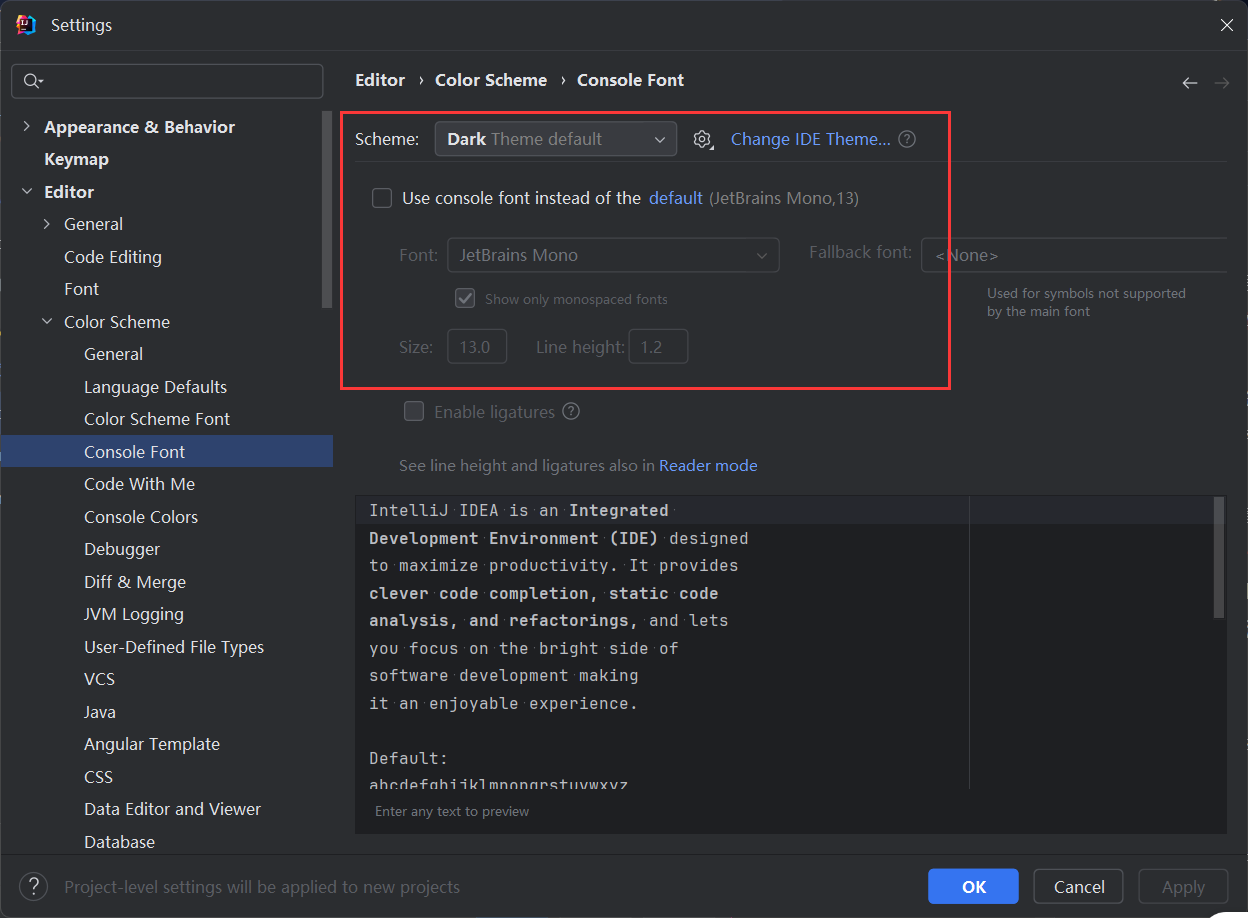The image size is (1248, 918).
Task: Click the search magnifier icon
Action: (33, 81)
